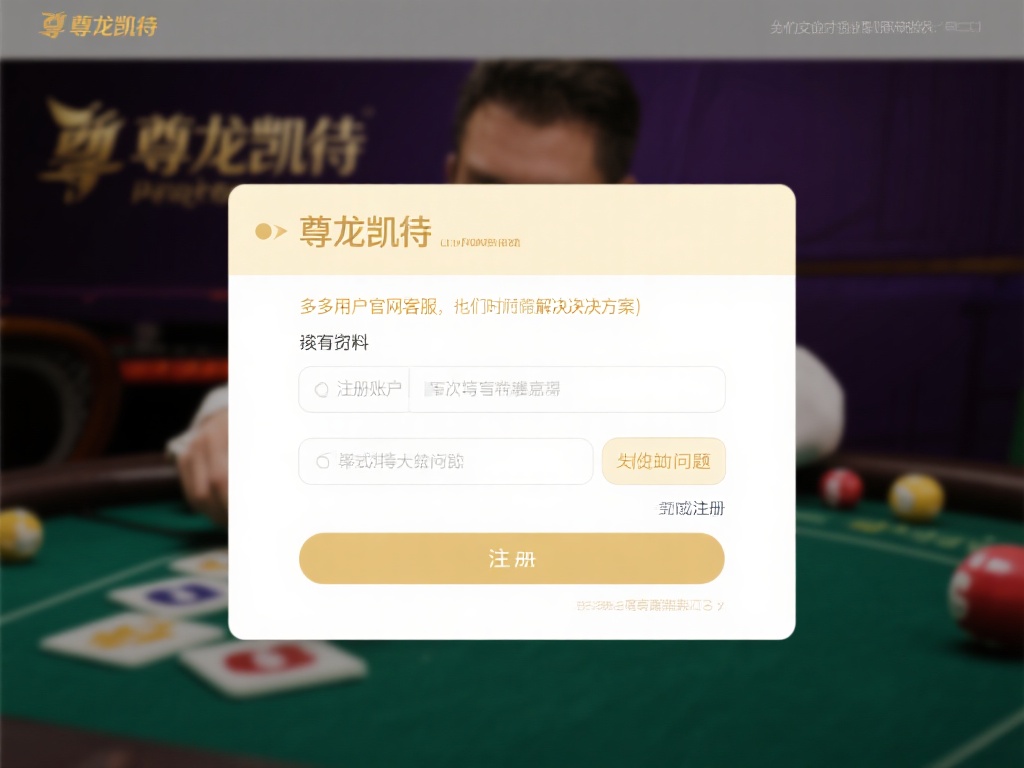Viewport: 1024px width, 768px height.
Task: Open the small 注册 link under the side button
Action: tap(692, 508)
